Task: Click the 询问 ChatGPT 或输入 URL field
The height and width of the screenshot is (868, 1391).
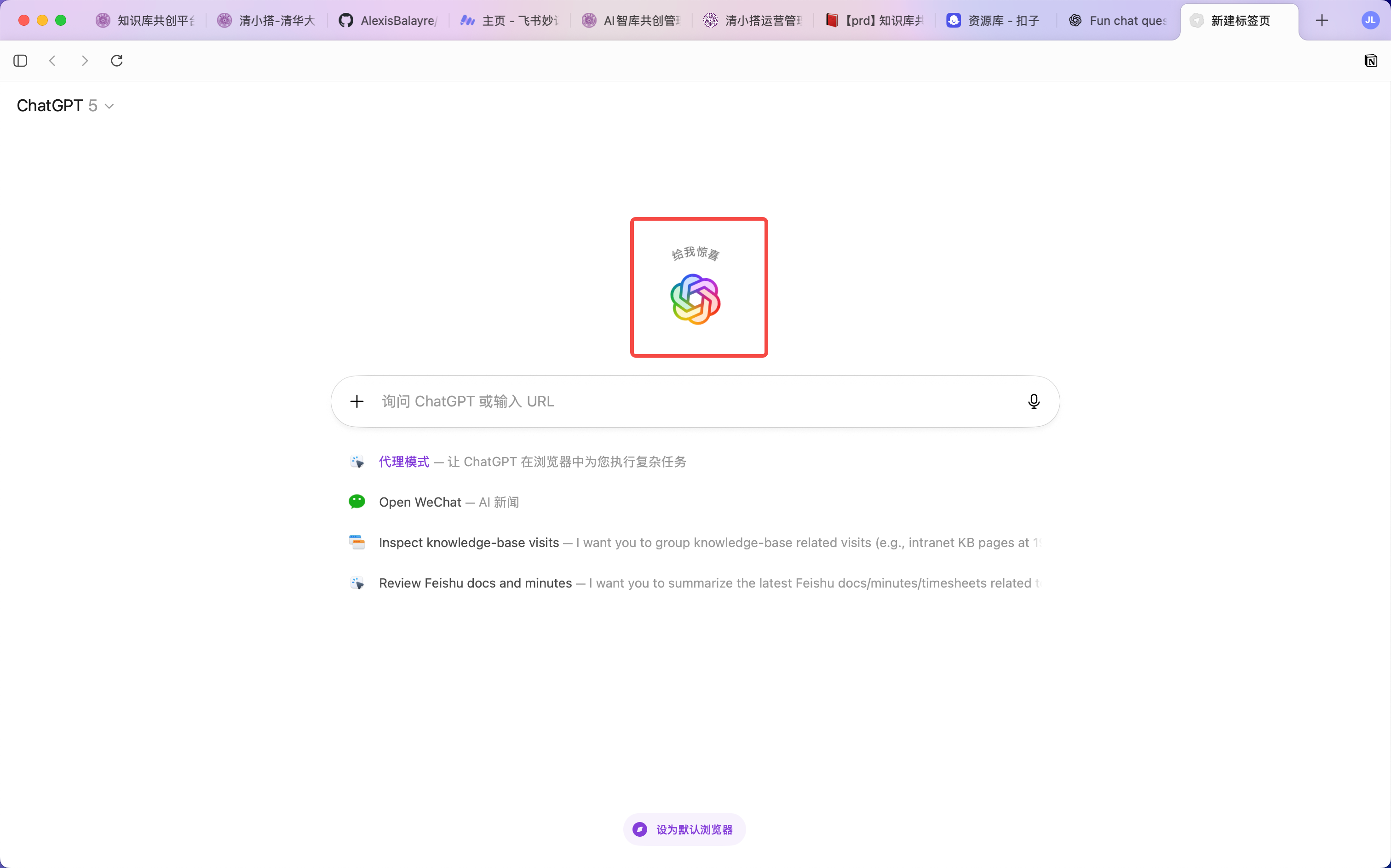Action: coord(695,401)
